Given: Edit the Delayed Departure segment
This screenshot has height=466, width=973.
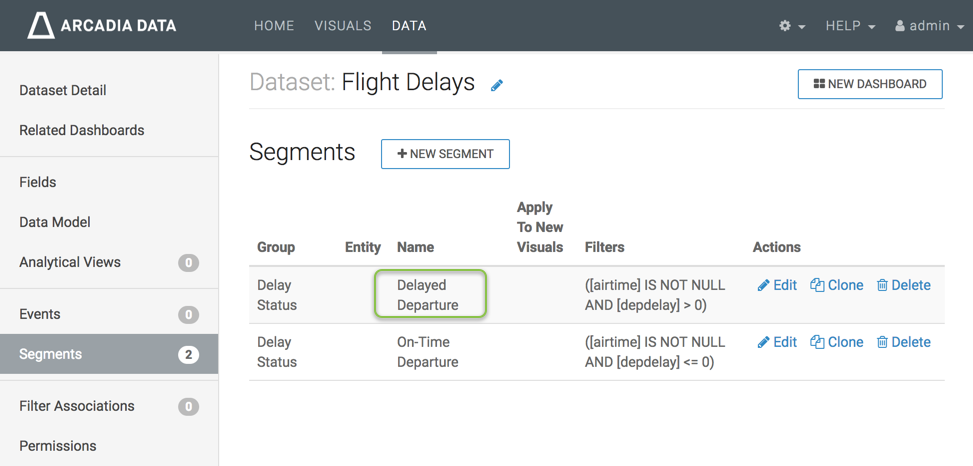Looking at the screenshot, I should click(777, 285).
